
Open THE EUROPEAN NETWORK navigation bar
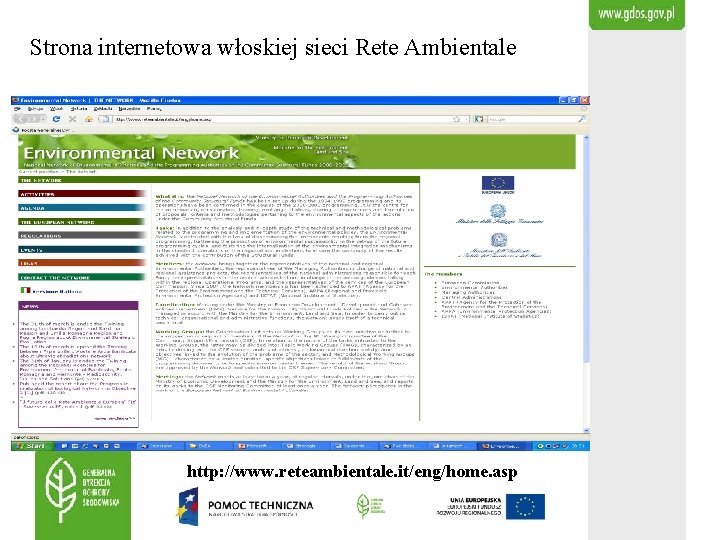coord(82,222)
